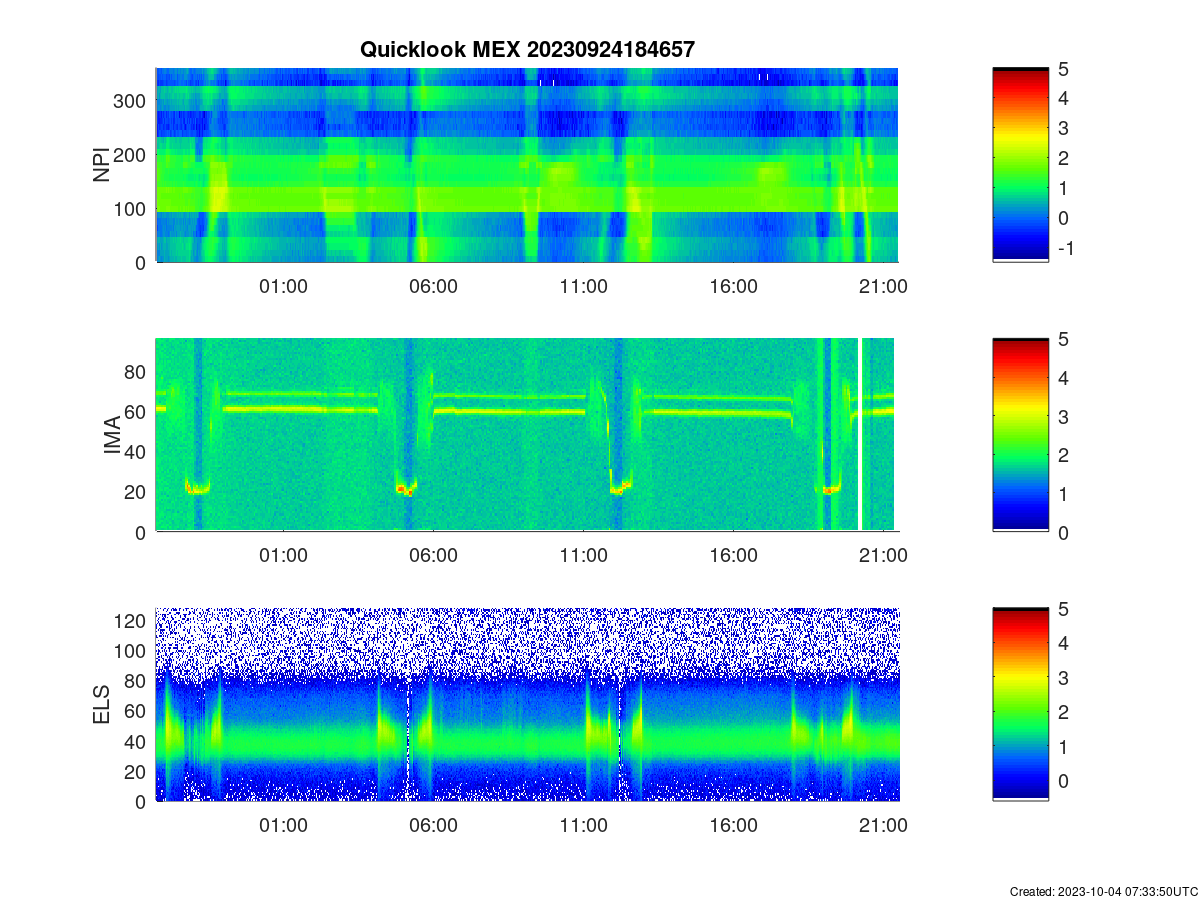Click the 21:00 tick under the ELS plot
Viewport: 1200px width, 900px height.
click(x=883, y=826)
